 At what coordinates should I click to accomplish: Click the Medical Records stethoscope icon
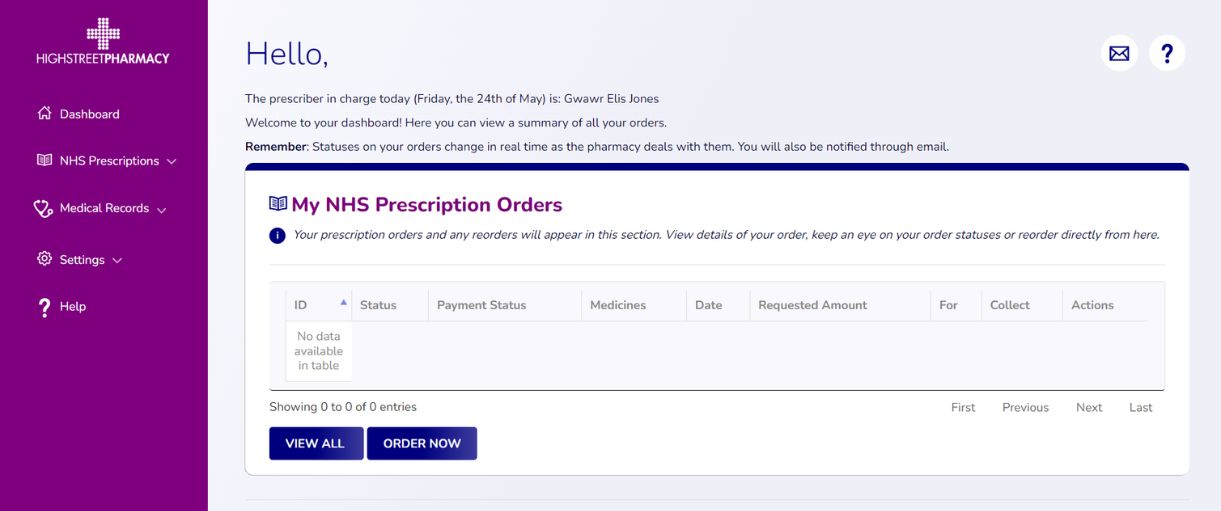(x=43, y=208)
